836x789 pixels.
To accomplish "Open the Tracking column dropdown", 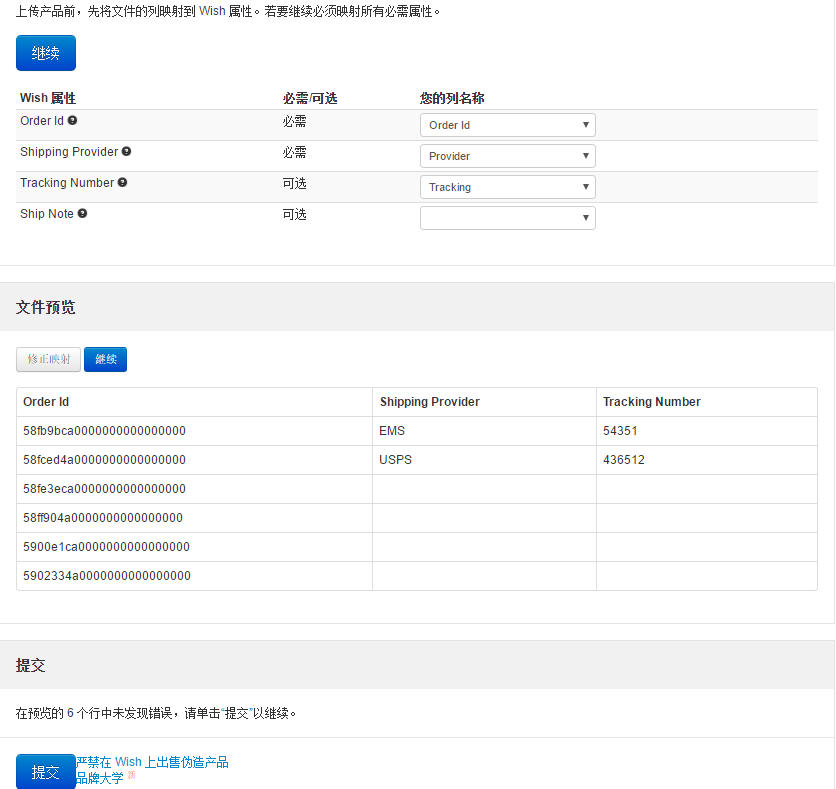I will pyautogui.click(x=507, y=186).
